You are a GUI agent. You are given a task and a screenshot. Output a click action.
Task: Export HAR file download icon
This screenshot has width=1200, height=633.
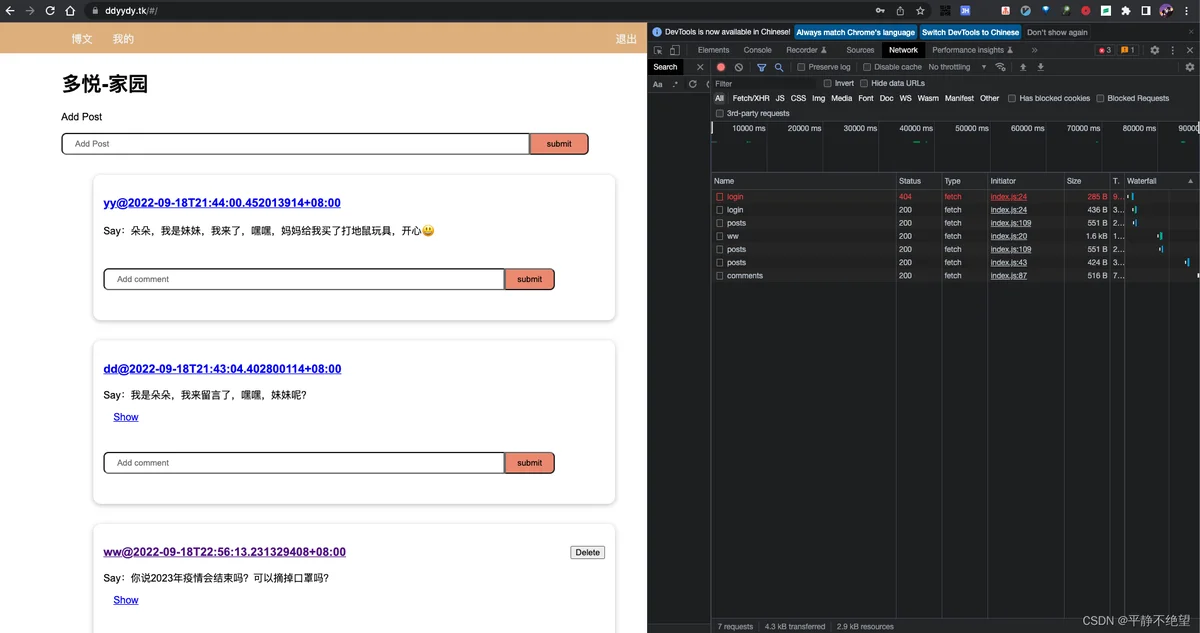(x=1041, y=67)
